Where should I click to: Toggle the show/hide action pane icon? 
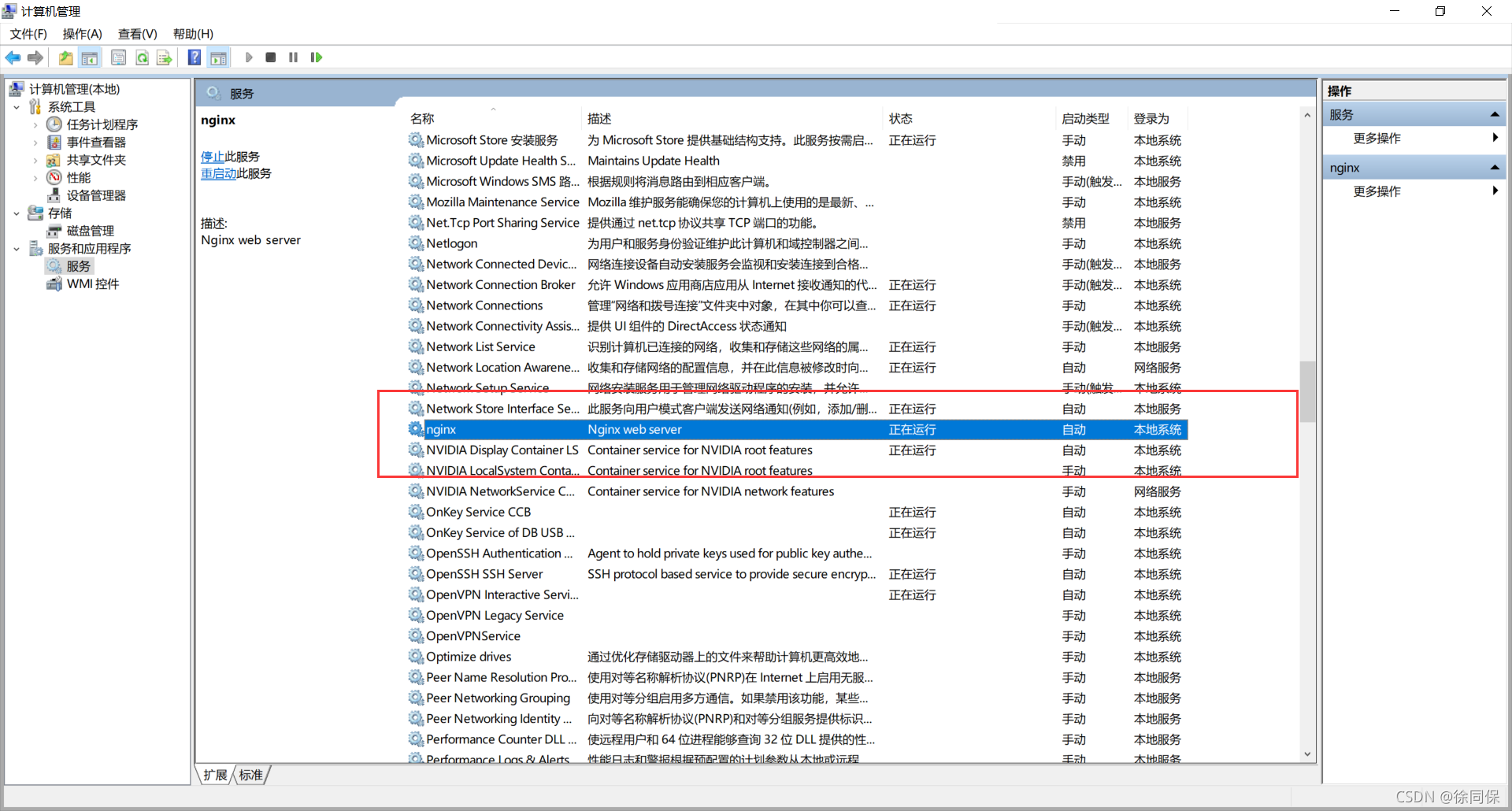[219, 57]
